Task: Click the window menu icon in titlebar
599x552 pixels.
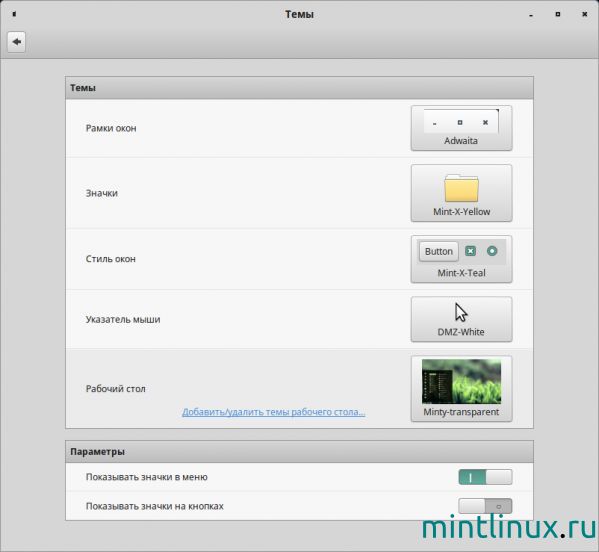Action: point(14,14)
